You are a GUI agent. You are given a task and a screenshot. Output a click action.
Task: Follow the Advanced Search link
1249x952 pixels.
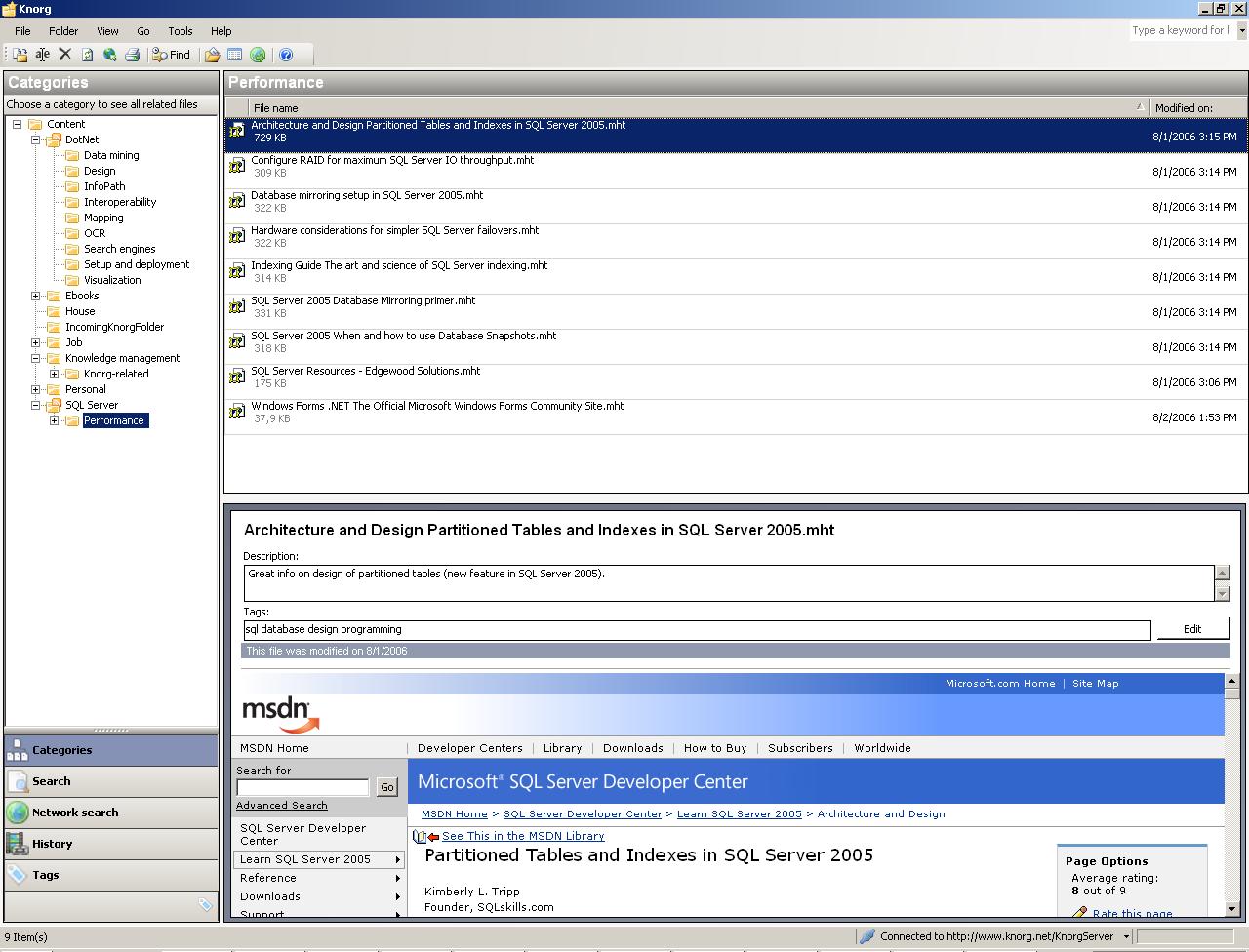[x=282, y=806]
